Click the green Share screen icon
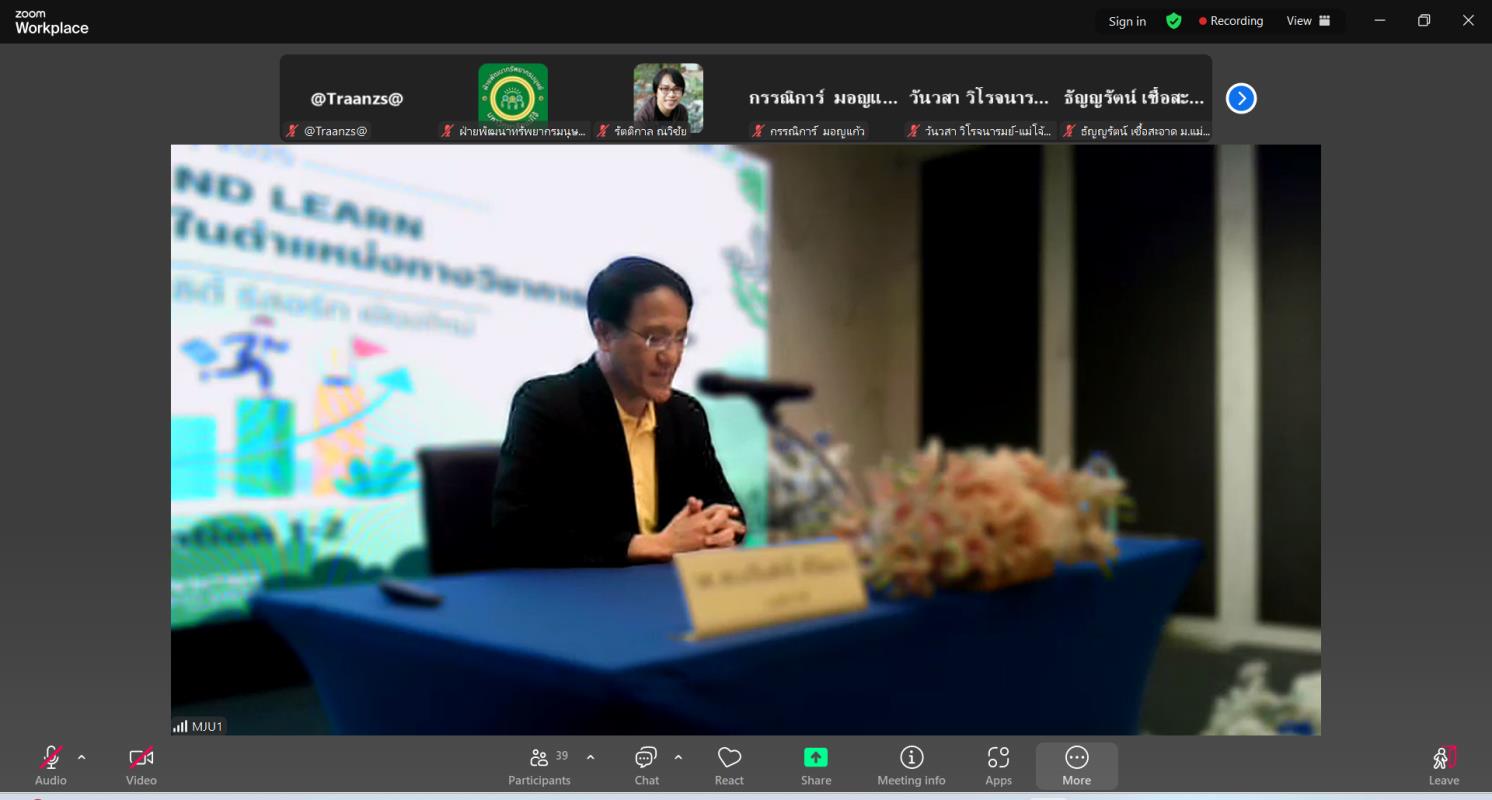Screen dimensions: 1492x800 816,757
